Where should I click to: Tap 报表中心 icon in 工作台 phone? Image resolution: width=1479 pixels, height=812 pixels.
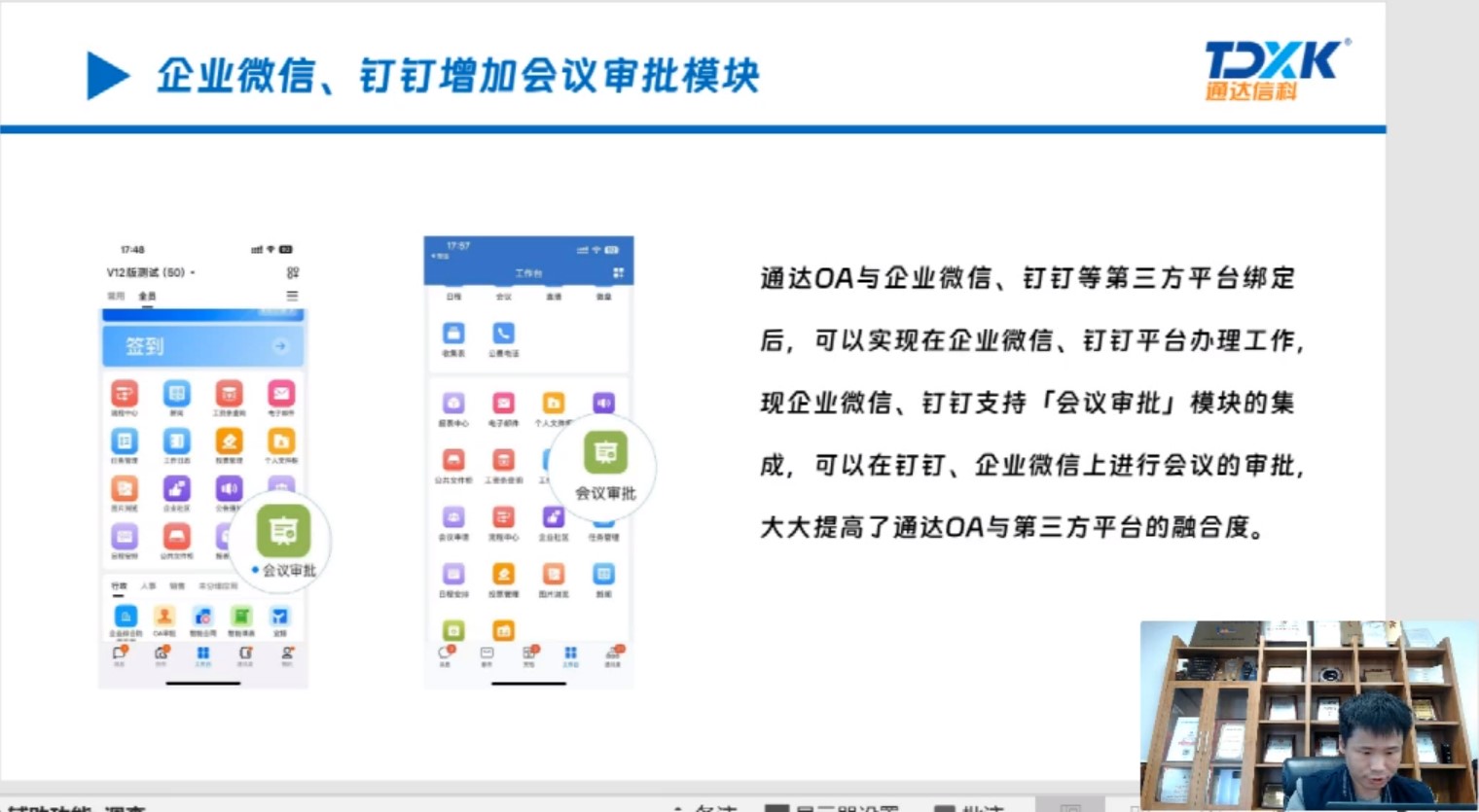453,403
